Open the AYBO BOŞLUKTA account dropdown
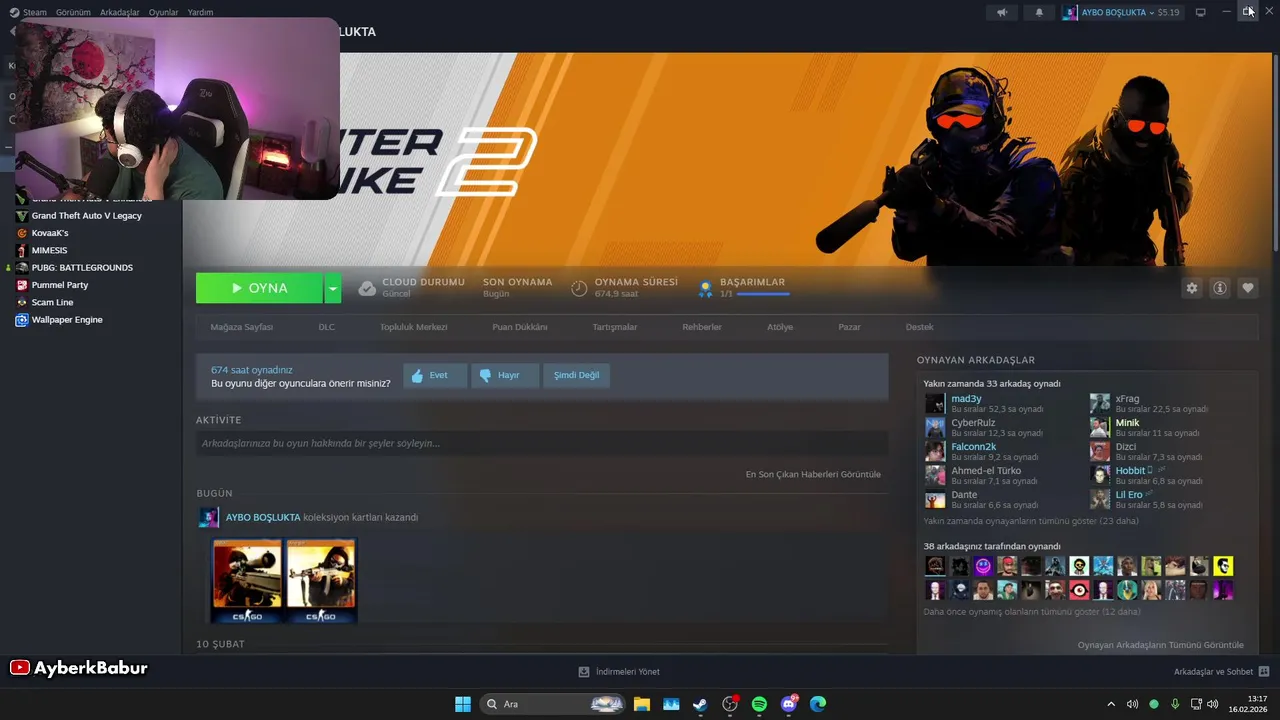 [1122, 12]
